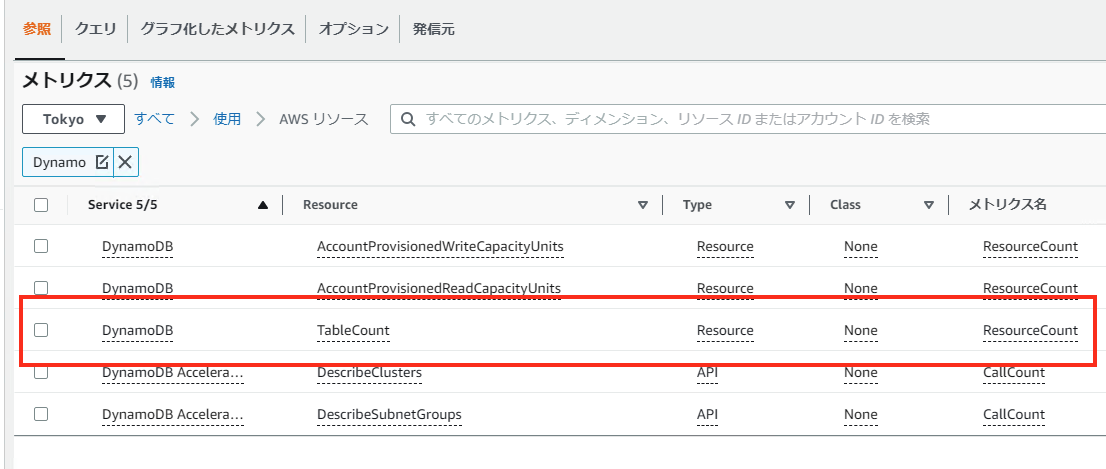Sort by Service column ascending arrow
1106x469 pixels.
coord(262,205)
